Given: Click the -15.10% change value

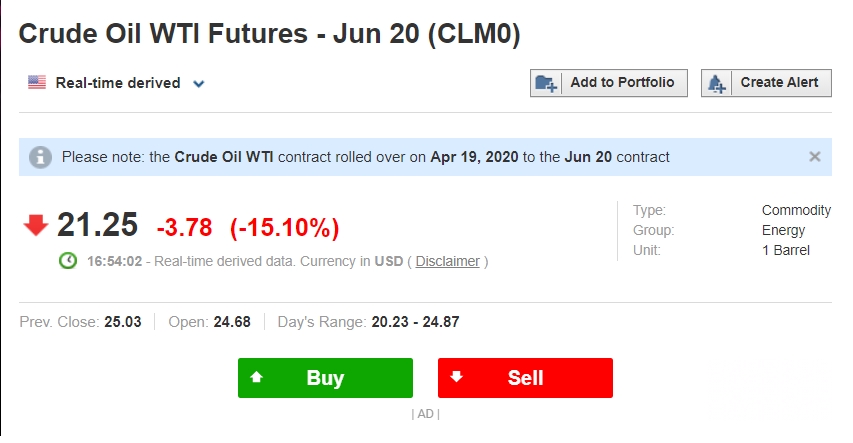Looking at the screenshot, I should point(285,227).
